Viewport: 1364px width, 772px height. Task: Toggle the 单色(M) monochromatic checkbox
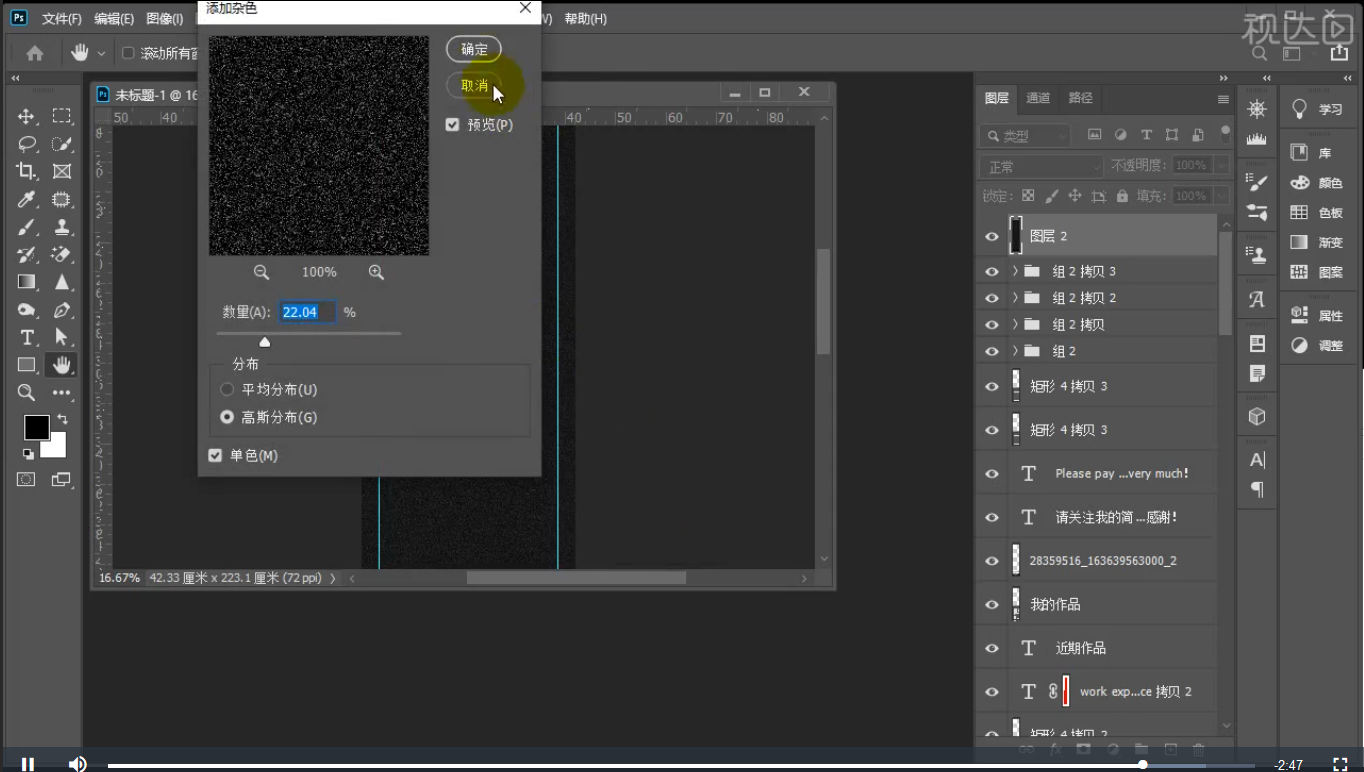(x=215, y=455)
